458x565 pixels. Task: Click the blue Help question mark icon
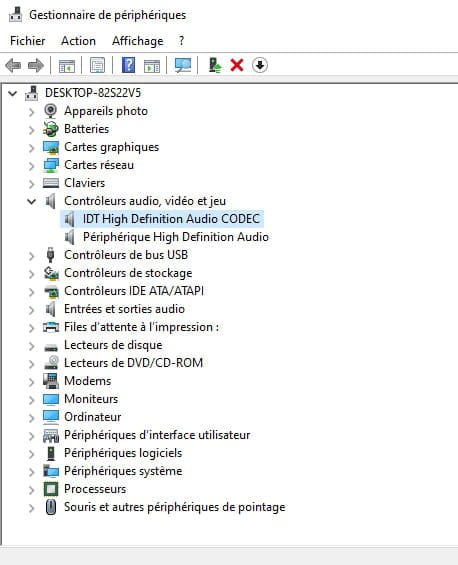coord(128,66)
